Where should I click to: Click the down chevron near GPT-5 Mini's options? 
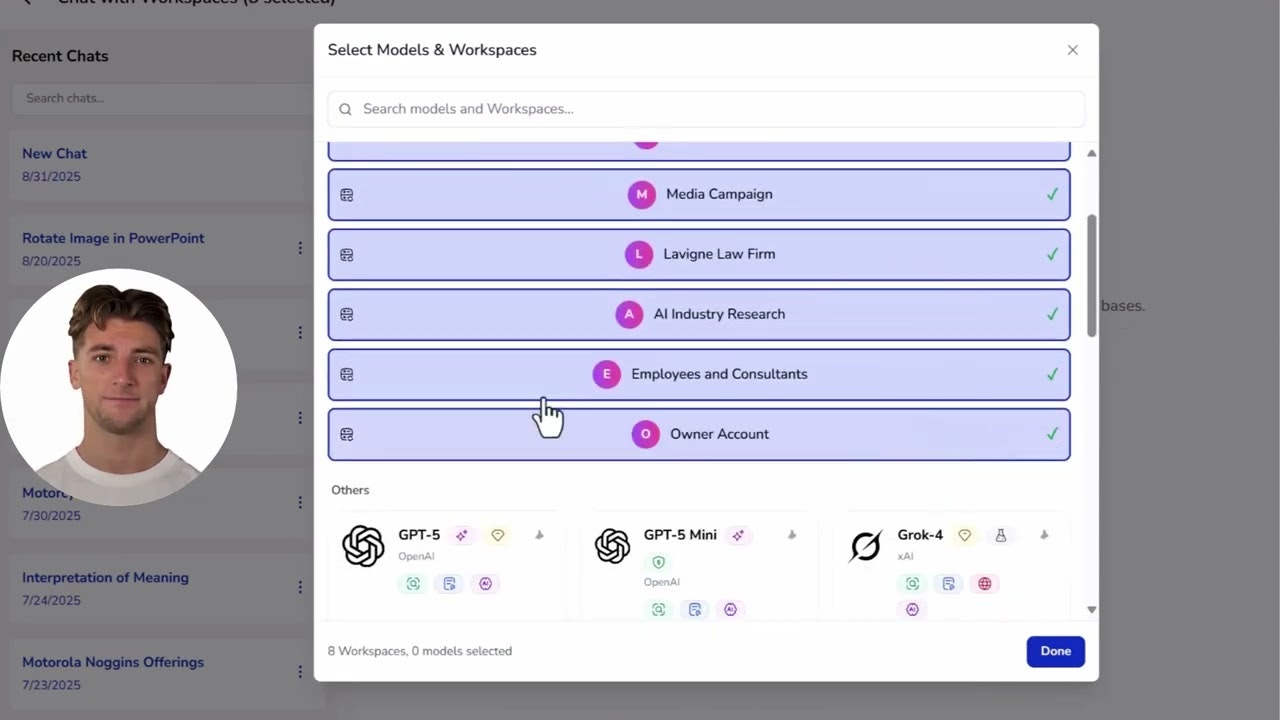[x=792, y=535]
